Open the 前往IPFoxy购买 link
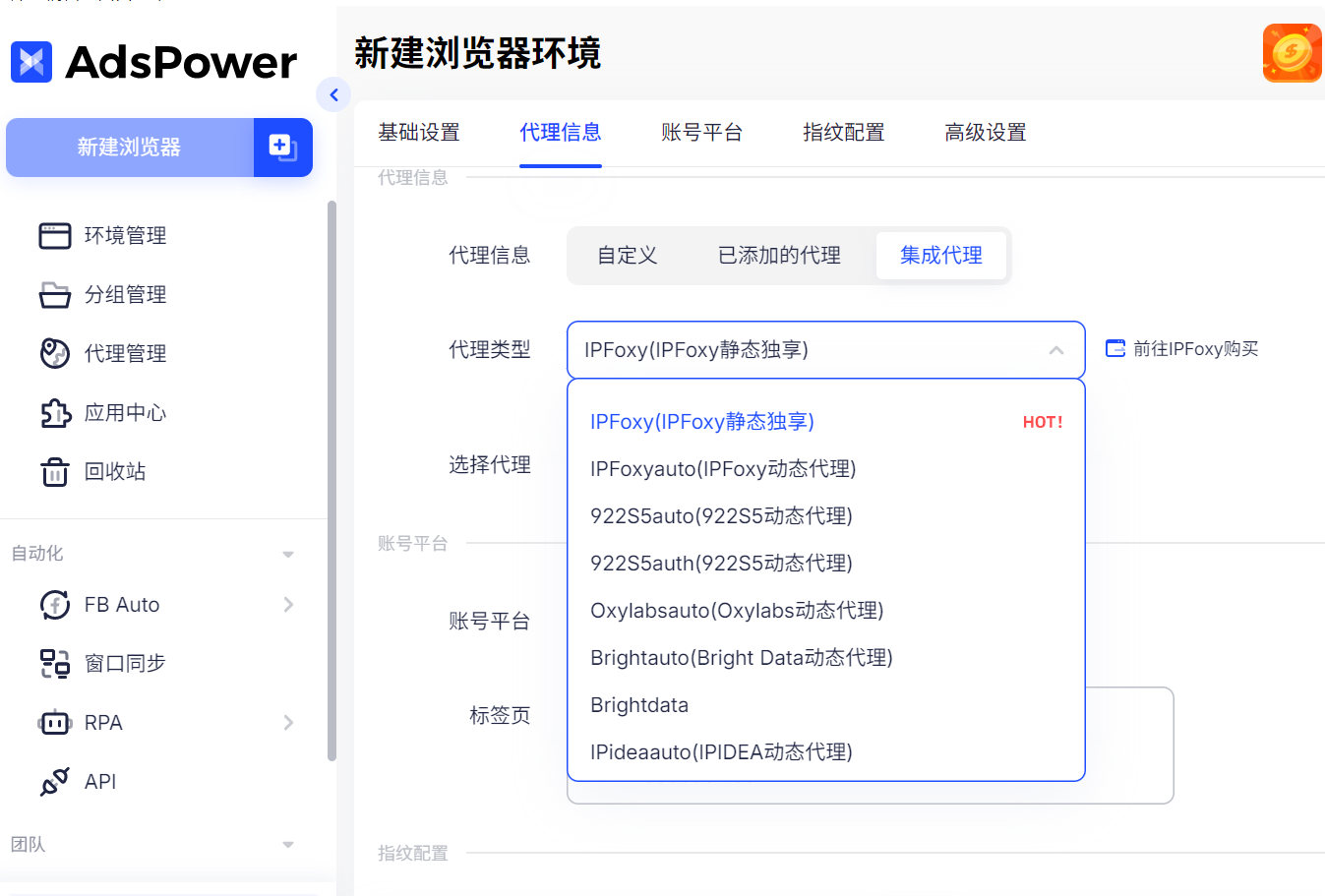This screenshot has width=1325, height=896. [x=1195, y=349]
